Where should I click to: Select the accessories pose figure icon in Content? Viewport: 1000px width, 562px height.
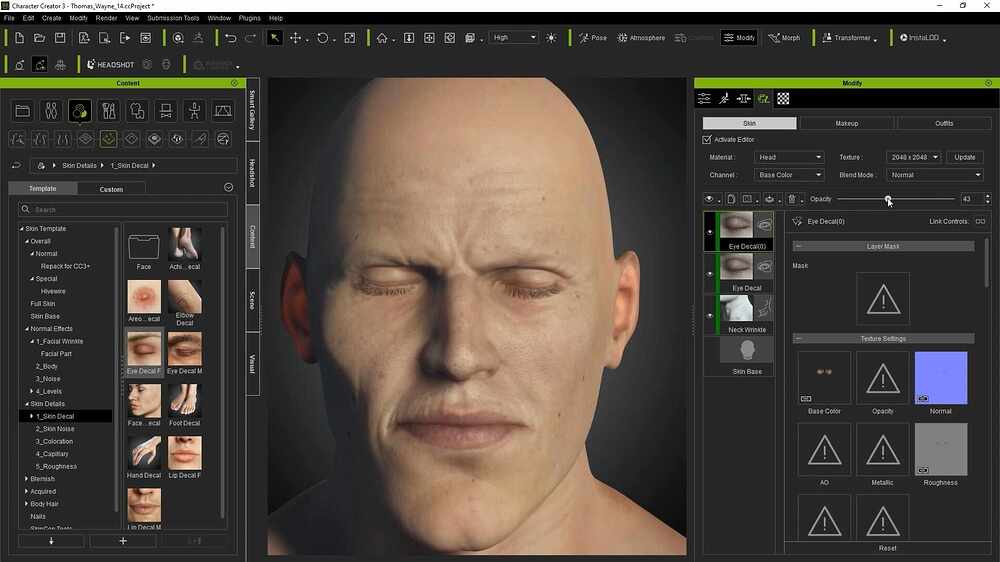[195, 111]
